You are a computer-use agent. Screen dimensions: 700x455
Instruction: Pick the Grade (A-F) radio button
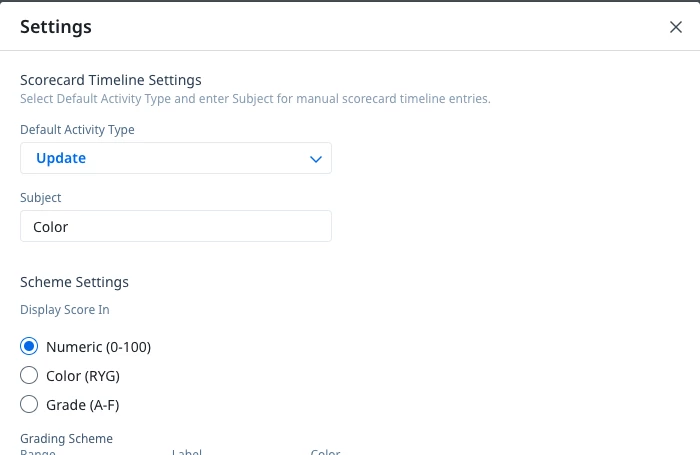click(29, 405)
